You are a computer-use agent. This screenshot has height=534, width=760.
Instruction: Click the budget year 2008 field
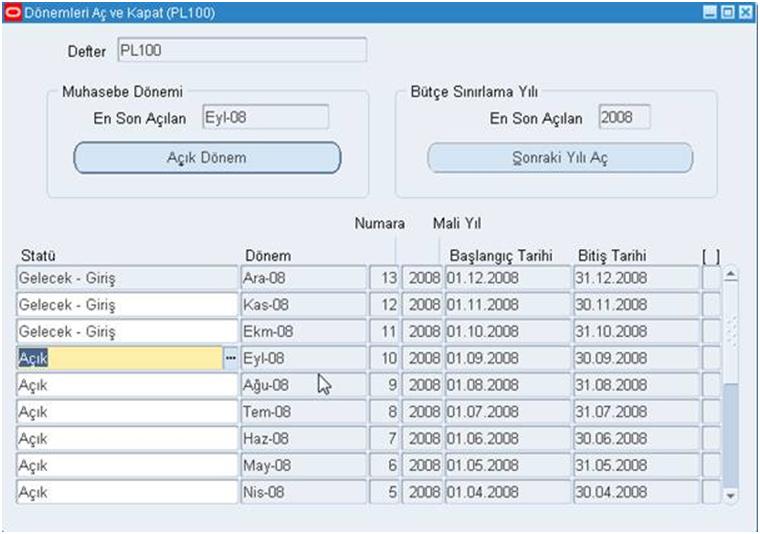click(623, 117)
